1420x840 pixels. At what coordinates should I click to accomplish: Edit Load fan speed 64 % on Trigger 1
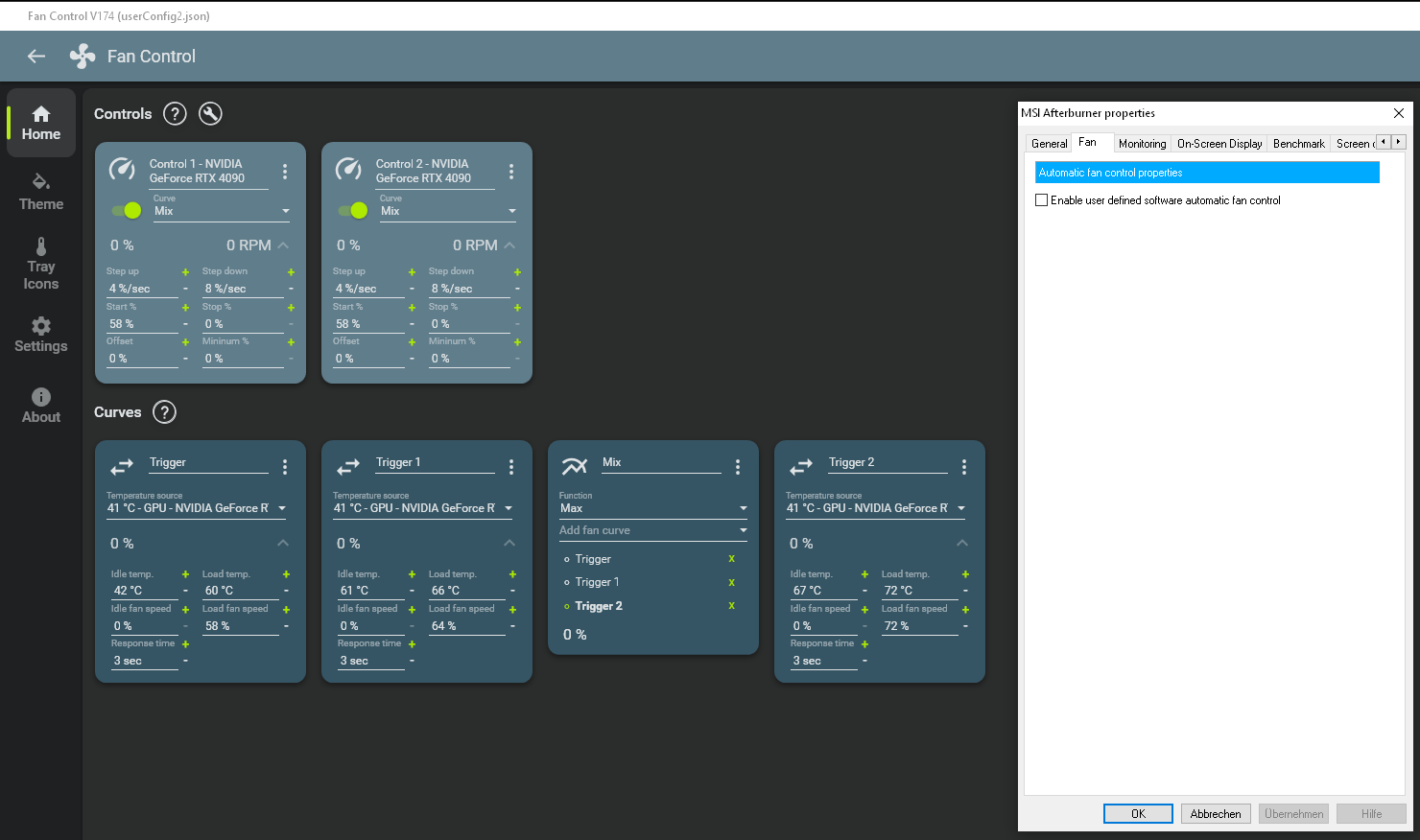pyautogui.click(x=467, y=626)
